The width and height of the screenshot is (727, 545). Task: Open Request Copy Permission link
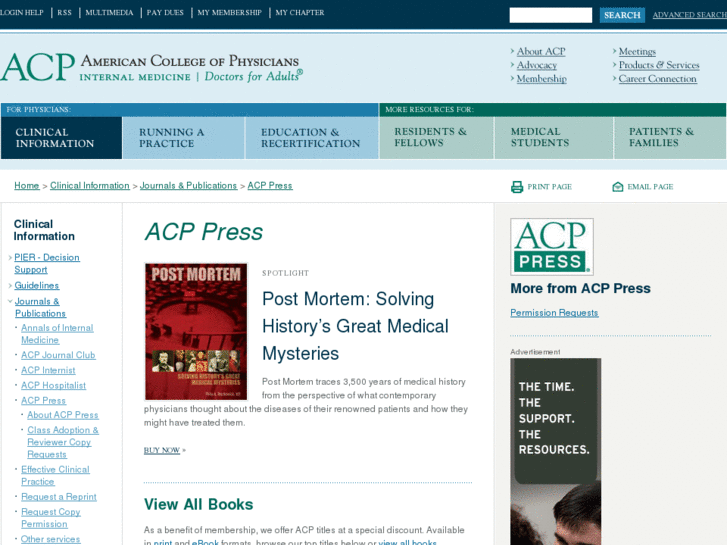tap(51, 518)
